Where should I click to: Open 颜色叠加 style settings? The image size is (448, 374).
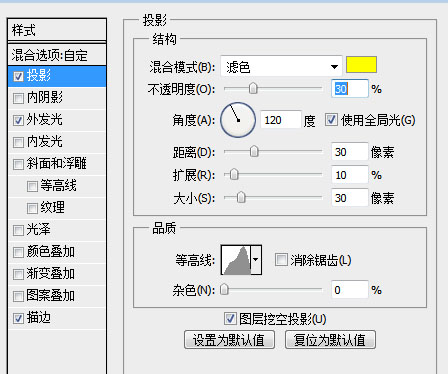(x=51, y=252)
